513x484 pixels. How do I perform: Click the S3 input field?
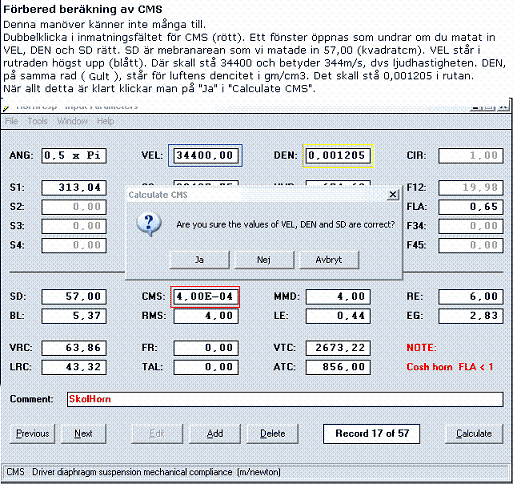click(74, 226)
